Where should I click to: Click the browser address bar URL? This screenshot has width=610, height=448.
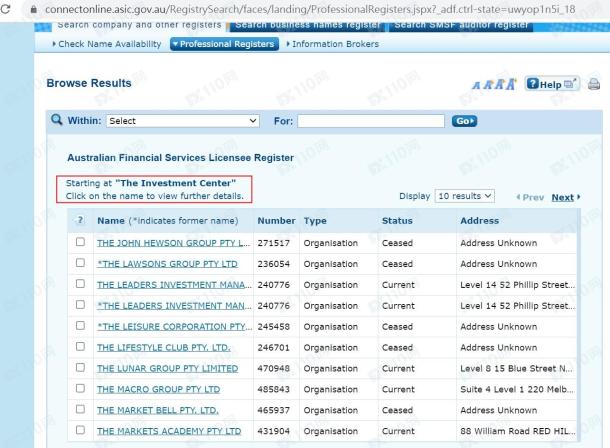310,9
